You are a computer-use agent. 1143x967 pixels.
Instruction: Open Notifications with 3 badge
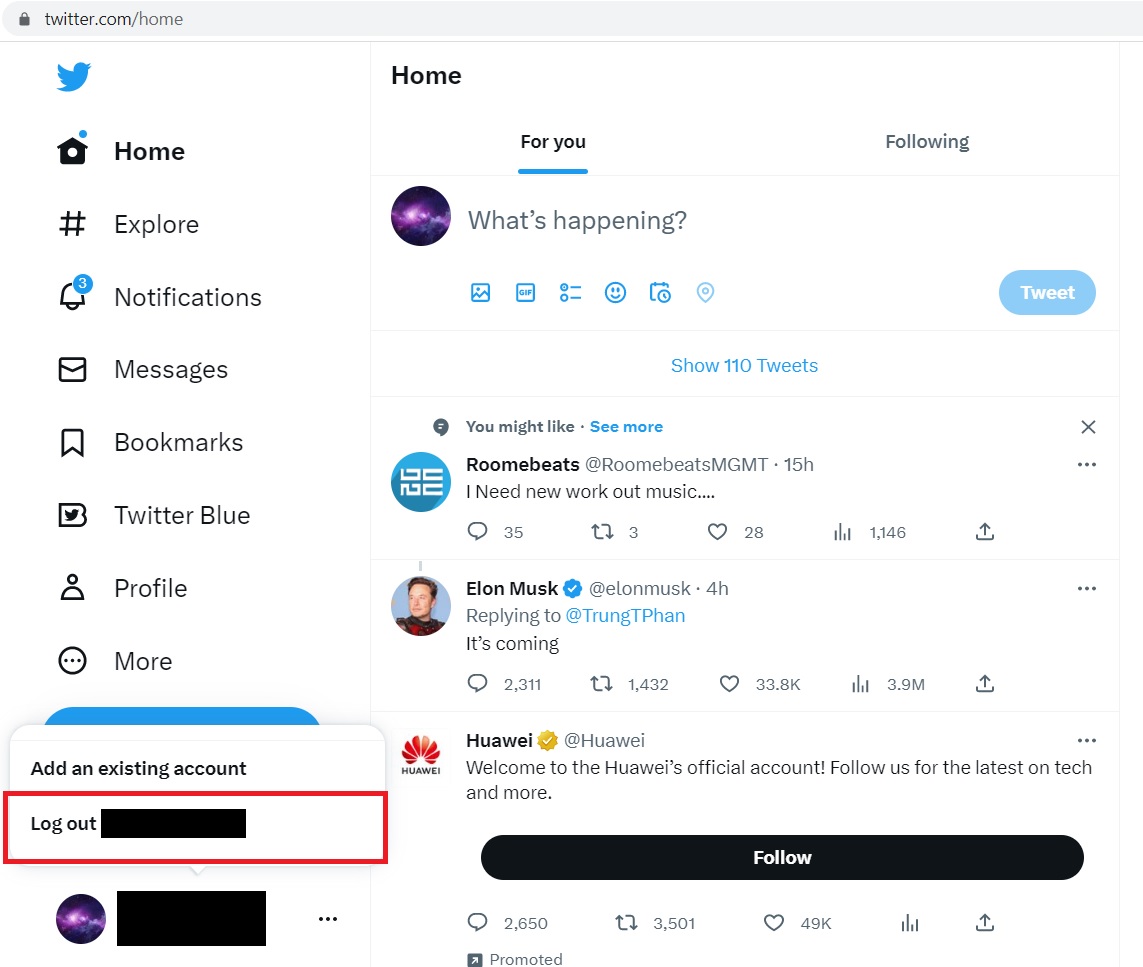click(x=159, y=297)
